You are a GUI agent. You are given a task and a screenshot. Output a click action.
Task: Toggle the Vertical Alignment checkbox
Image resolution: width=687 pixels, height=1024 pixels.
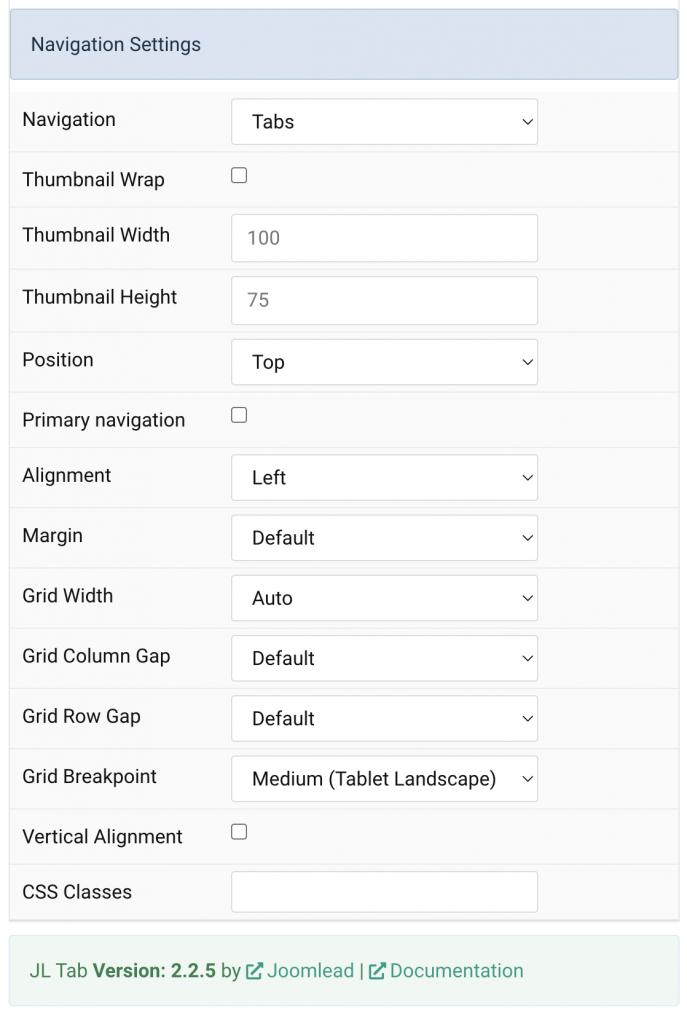pyautogui.click(x=238, y=831)
